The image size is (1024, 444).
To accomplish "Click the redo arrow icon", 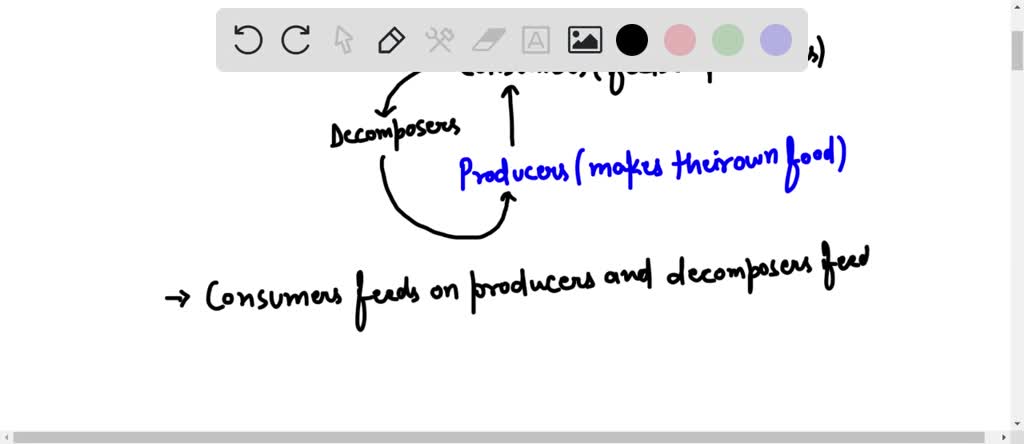I will pyautogui.click(x=295, y=40).
